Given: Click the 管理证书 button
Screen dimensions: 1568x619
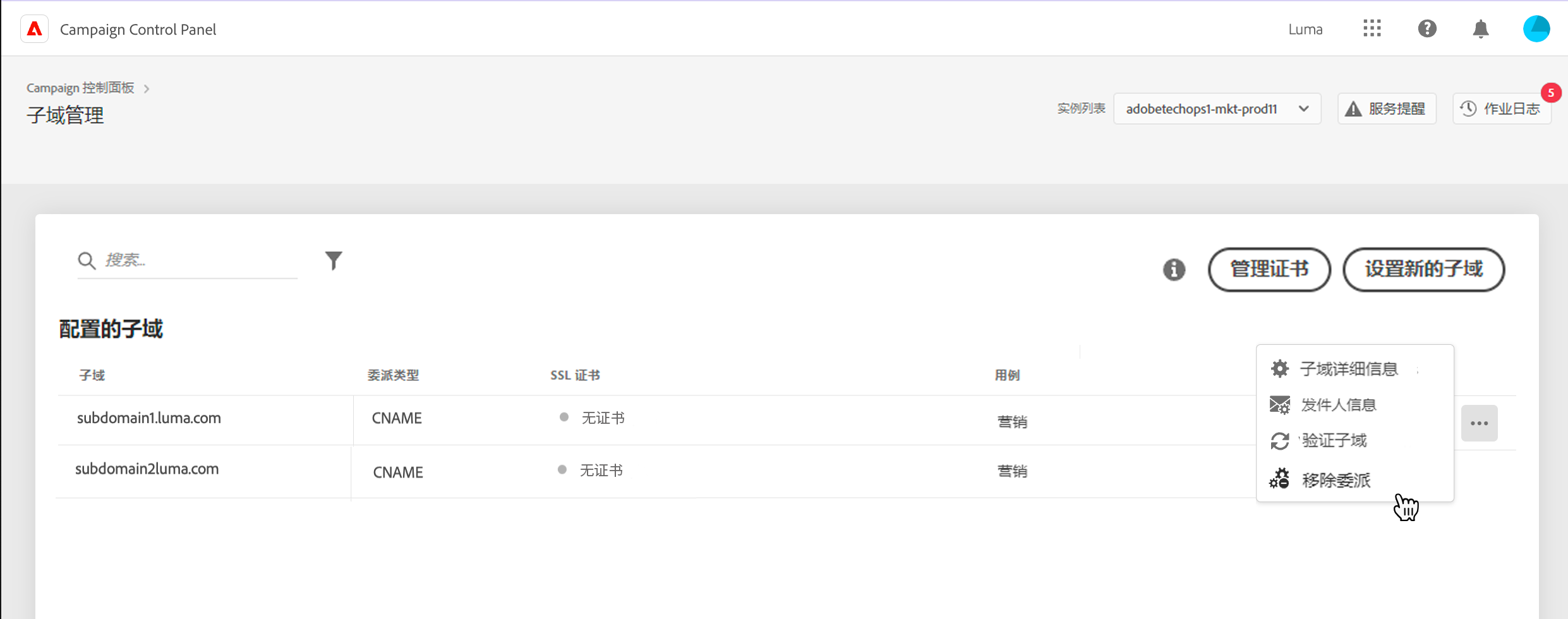Looking at the screenshot, I should (x=1269, y=270).
